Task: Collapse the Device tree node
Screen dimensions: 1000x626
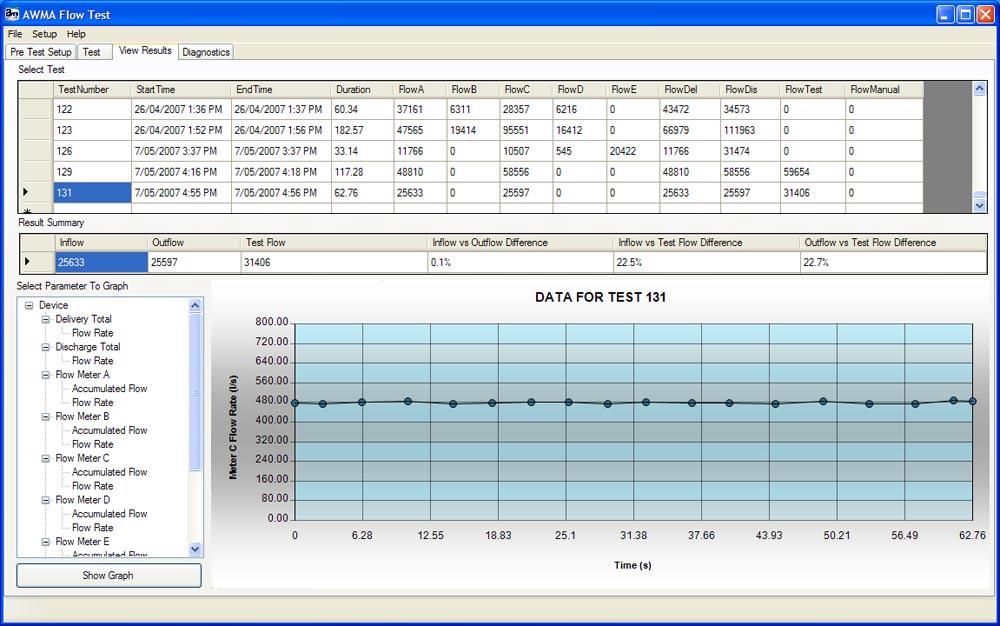Action: 29,305
